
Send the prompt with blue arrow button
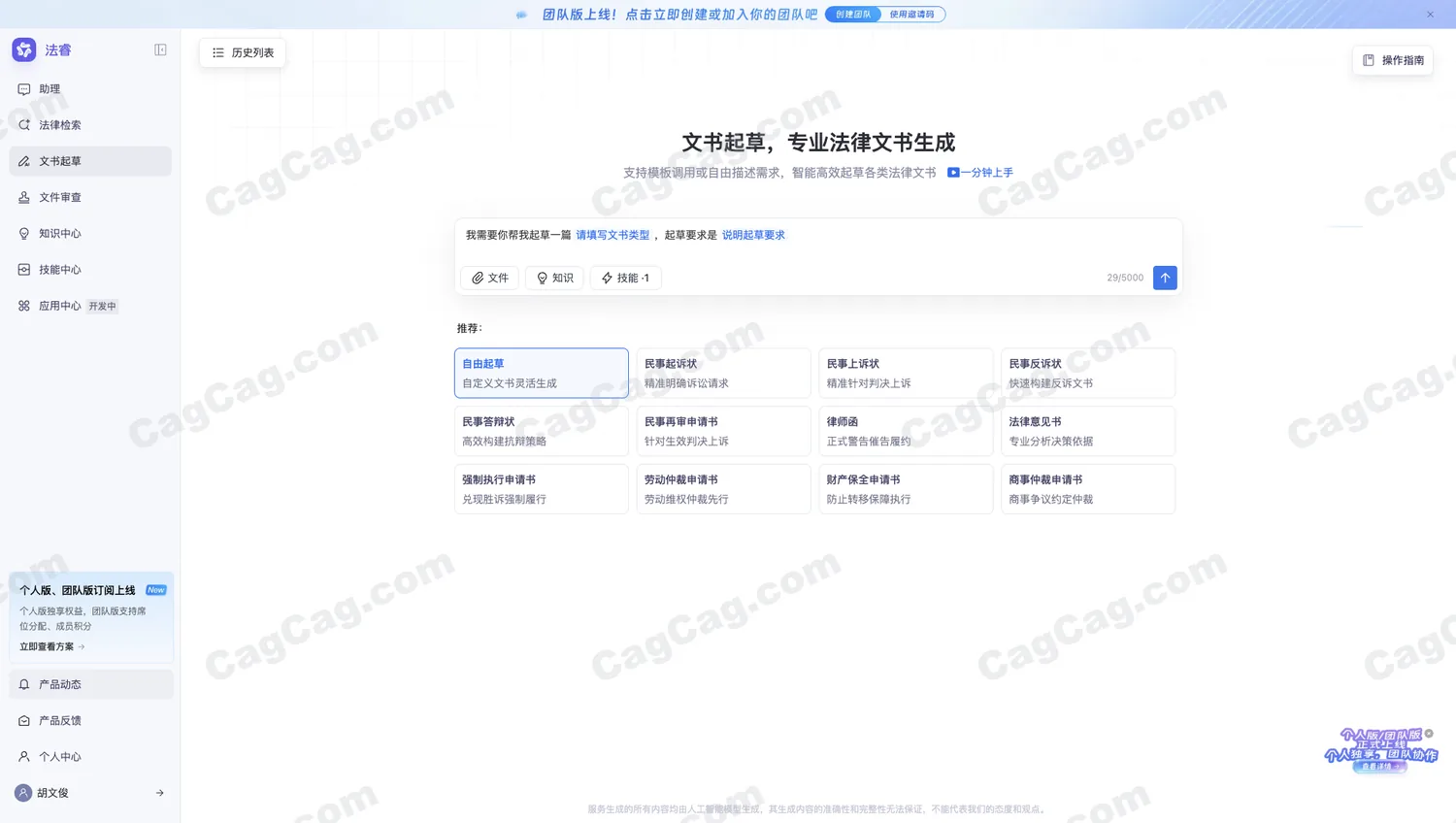[x=1165, y=278]
